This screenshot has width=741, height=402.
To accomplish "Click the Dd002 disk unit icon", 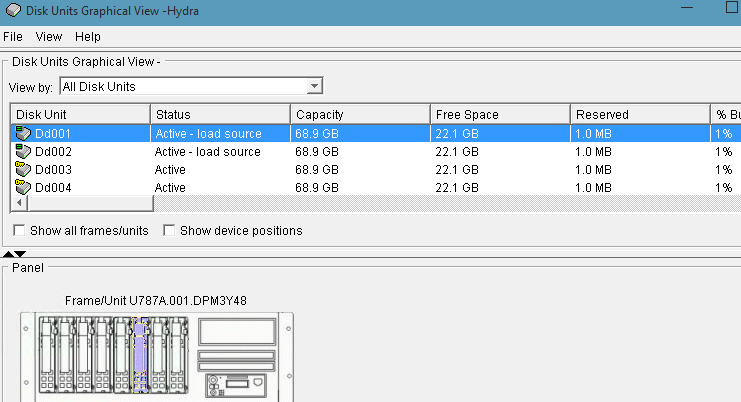I will click(x=23, y=151).
